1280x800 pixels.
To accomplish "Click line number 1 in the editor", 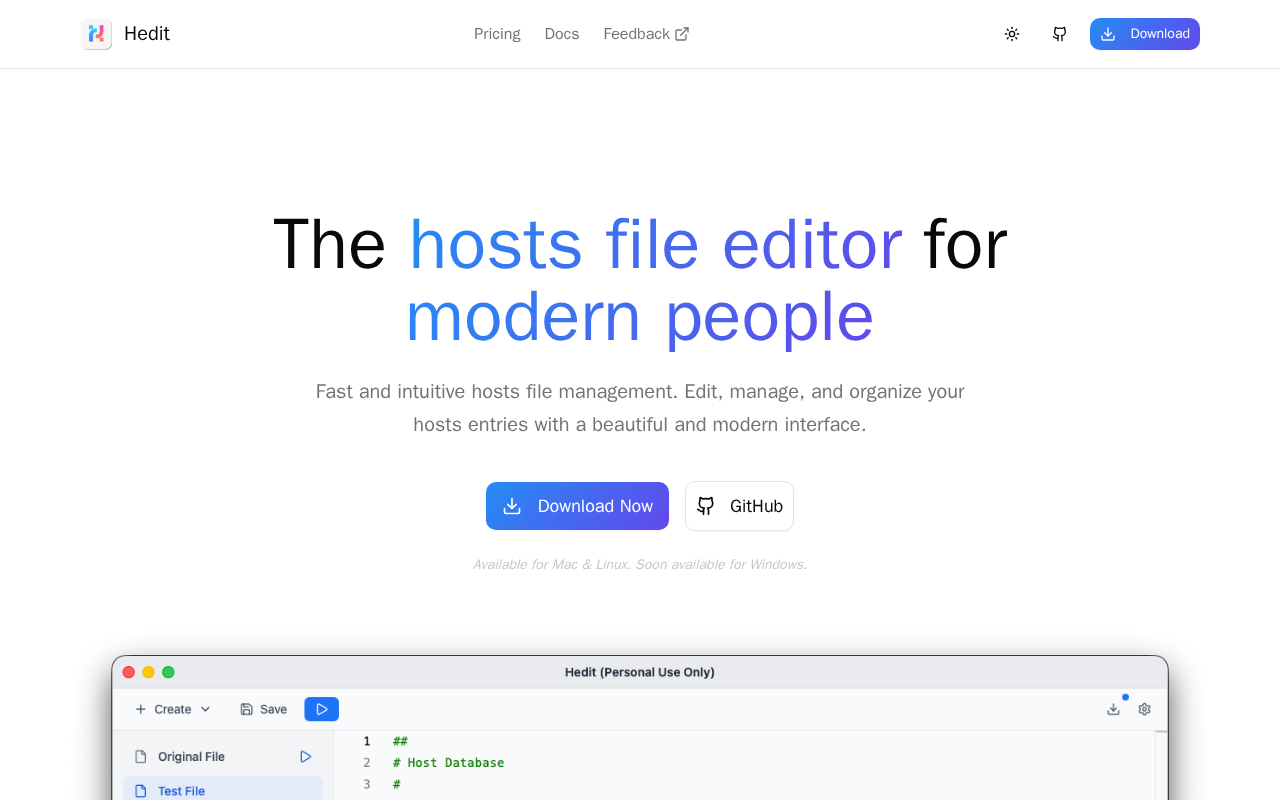I will [367, 741].
